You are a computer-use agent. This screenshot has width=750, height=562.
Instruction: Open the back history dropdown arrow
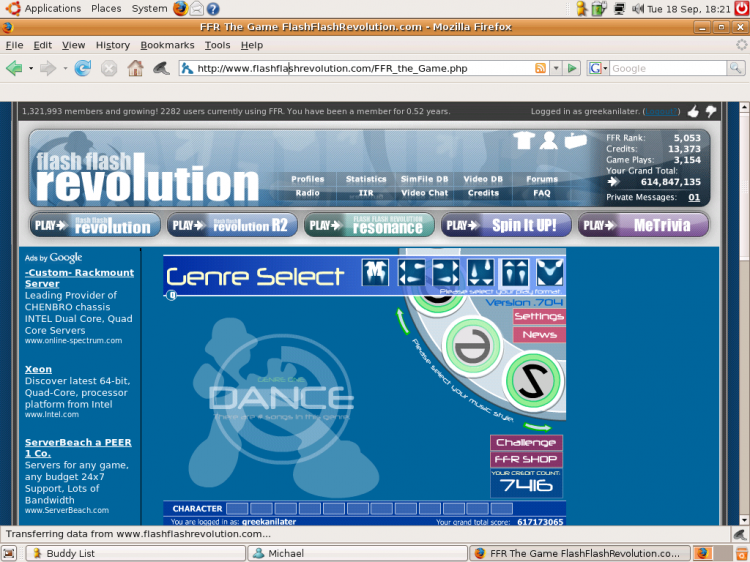[x=31, y=68]
